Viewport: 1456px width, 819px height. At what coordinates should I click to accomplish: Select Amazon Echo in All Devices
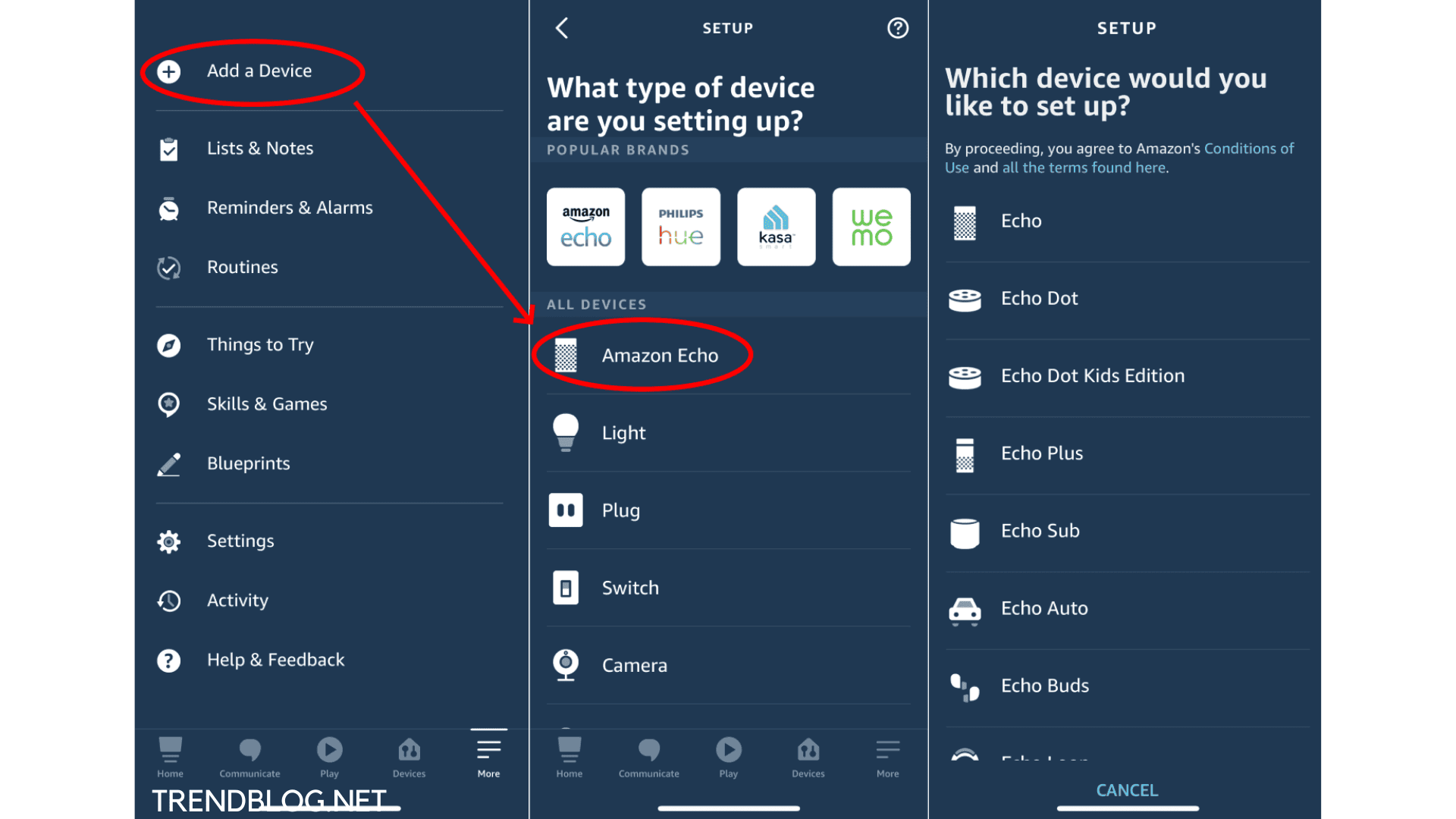click(728, 356)
